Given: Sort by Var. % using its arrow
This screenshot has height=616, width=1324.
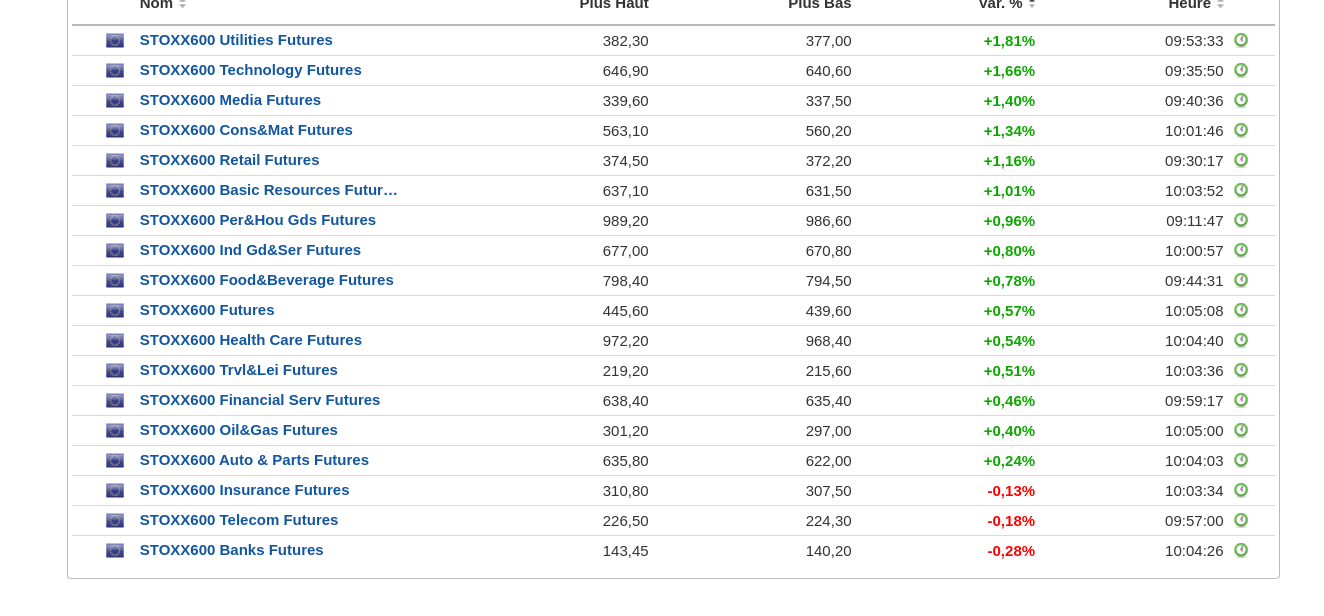Looking at the screenshot, I should coord(1032,5).
